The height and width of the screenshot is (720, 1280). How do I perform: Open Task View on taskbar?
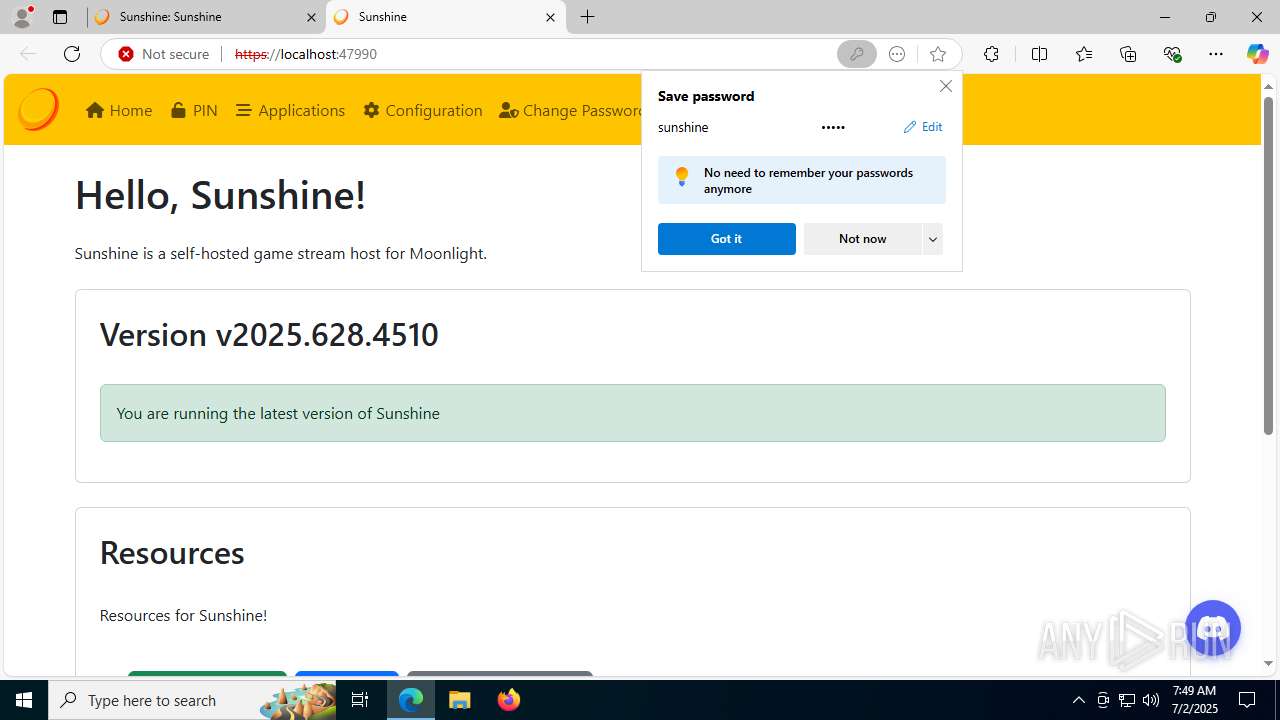pos(360,700)
